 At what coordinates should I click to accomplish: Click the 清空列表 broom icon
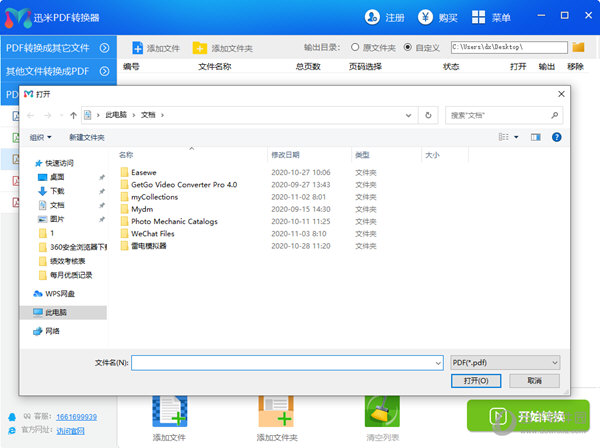tap(382, 411)
